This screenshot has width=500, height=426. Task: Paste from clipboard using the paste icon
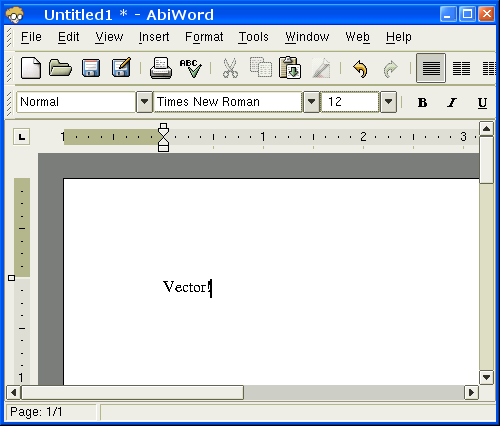[x=290, y=68]
